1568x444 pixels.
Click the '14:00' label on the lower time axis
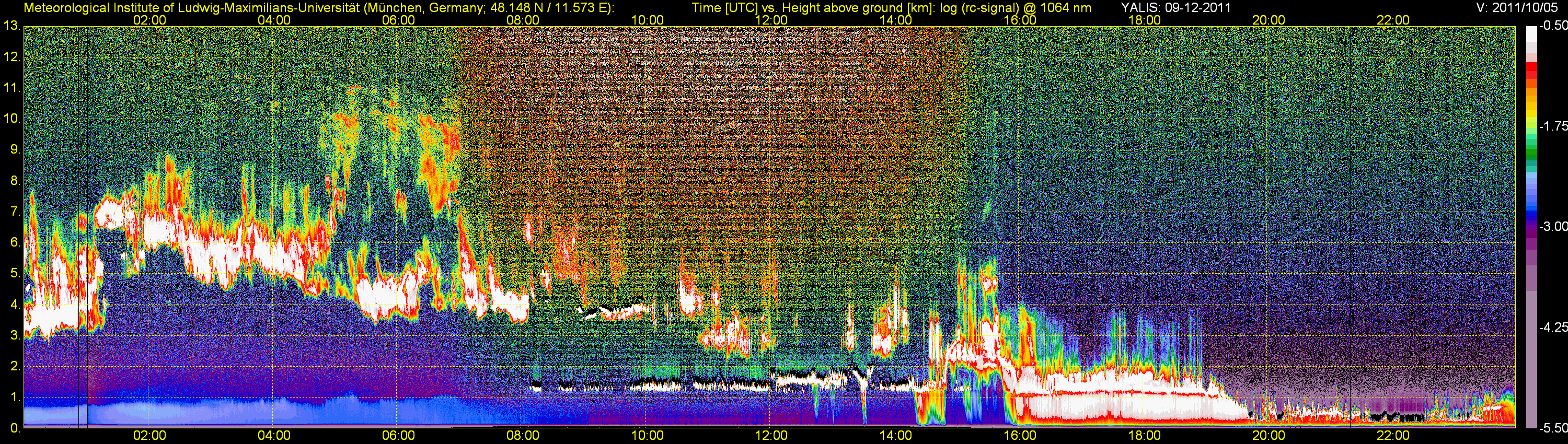(x=896, y=436)
